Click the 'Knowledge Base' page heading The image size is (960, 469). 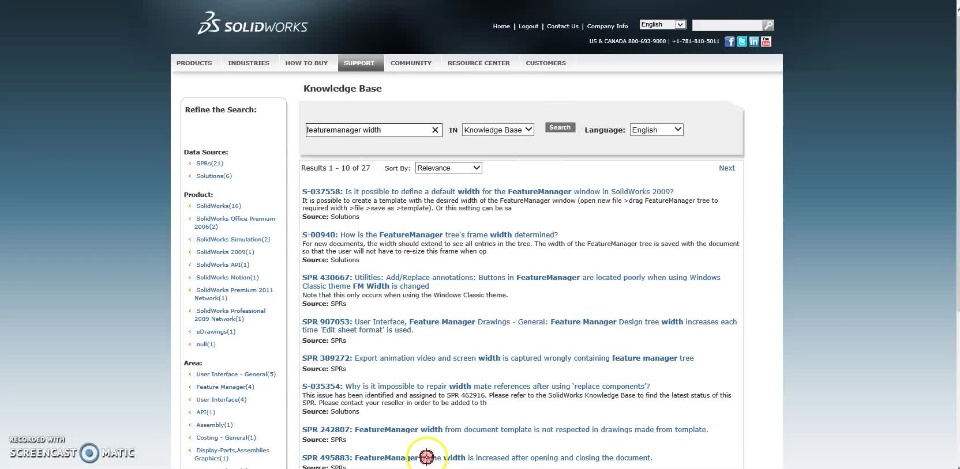click(342, 88)
